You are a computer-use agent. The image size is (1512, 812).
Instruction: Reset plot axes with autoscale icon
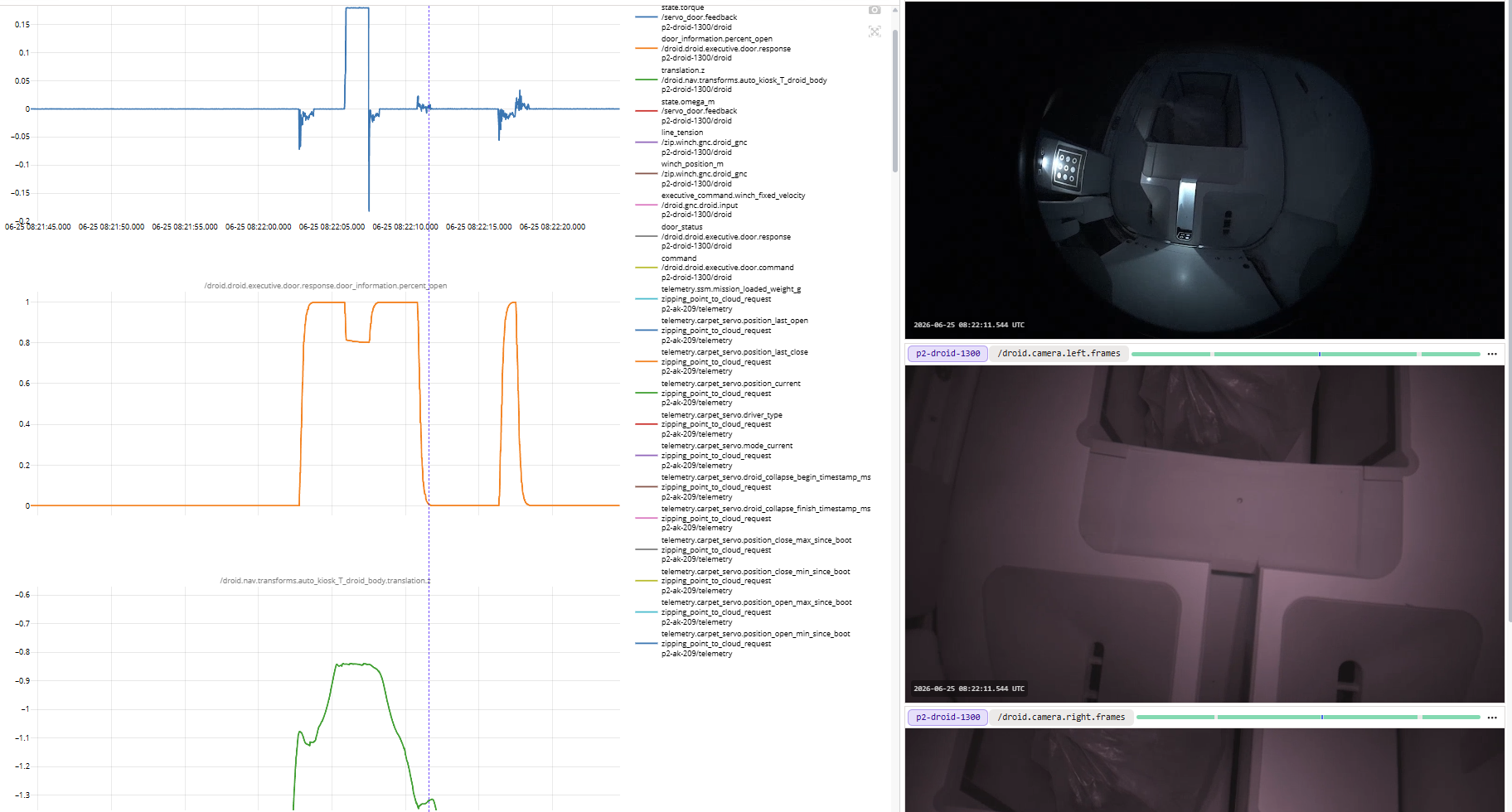point(875,31)
